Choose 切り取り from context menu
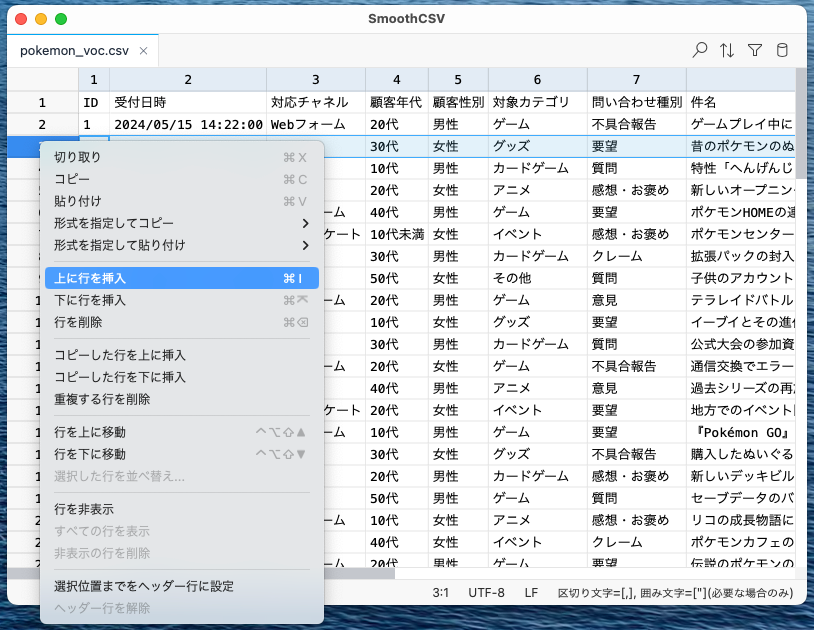Viewport: 814px width, 630px height. click(x=180, y=157)
